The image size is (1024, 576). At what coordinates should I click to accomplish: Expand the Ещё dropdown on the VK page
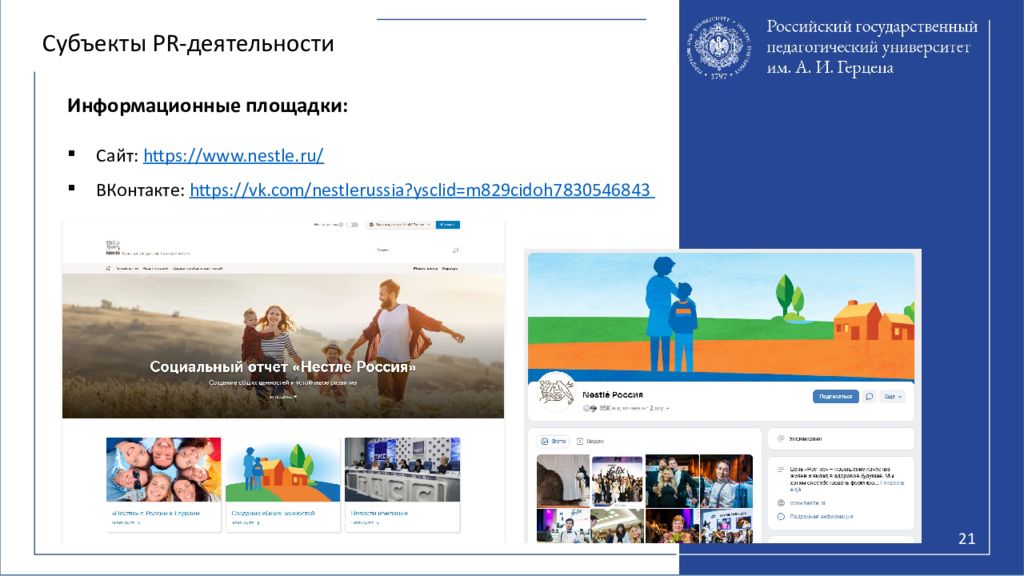pyautogui.click(x=893, y=396)
